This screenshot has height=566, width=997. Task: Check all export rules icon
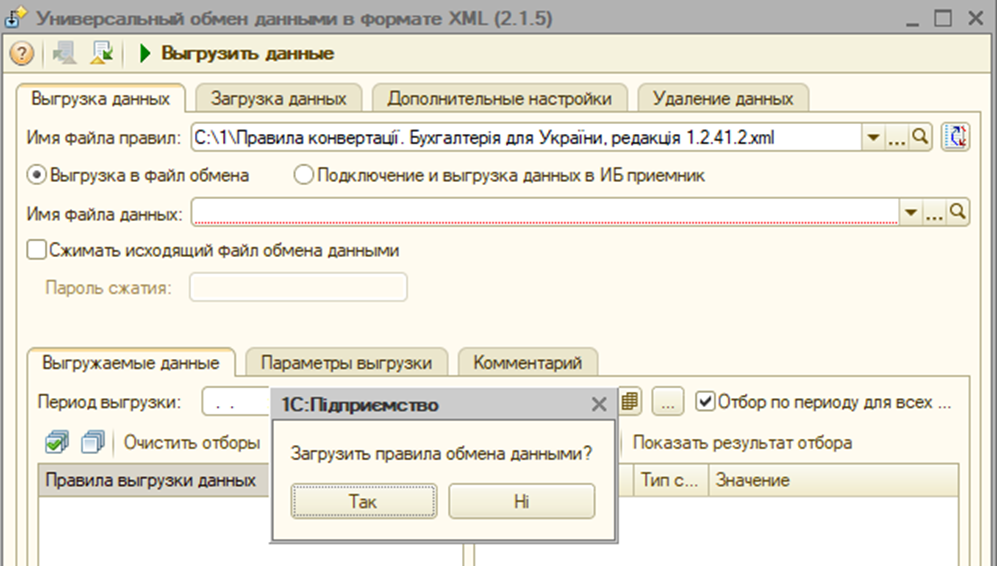(x=57, y=442)
